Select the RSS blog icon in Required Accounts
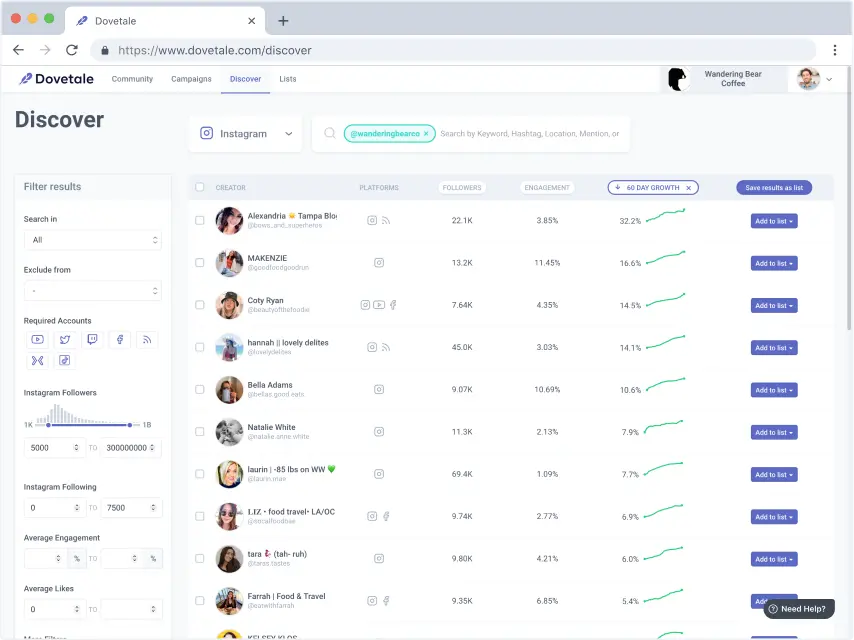The height and width of the screenshot is (640, 854). pyautogui.click(x=147, y=340)
